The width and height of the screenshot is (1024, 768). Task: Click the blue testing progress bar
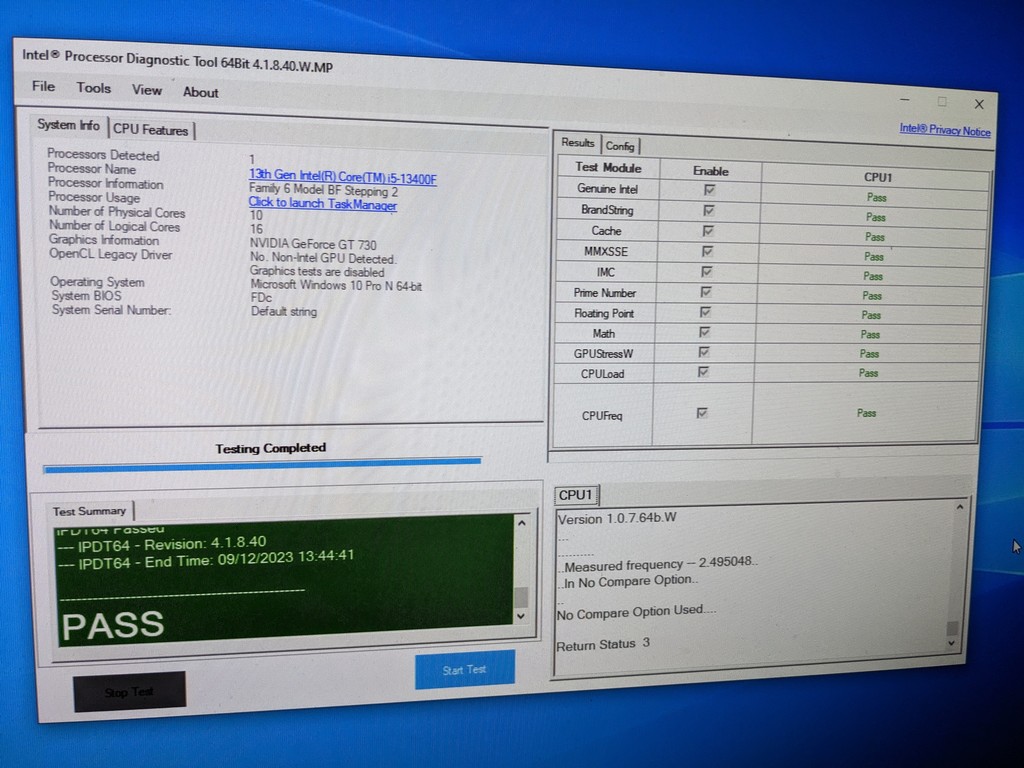coord(262,465)
